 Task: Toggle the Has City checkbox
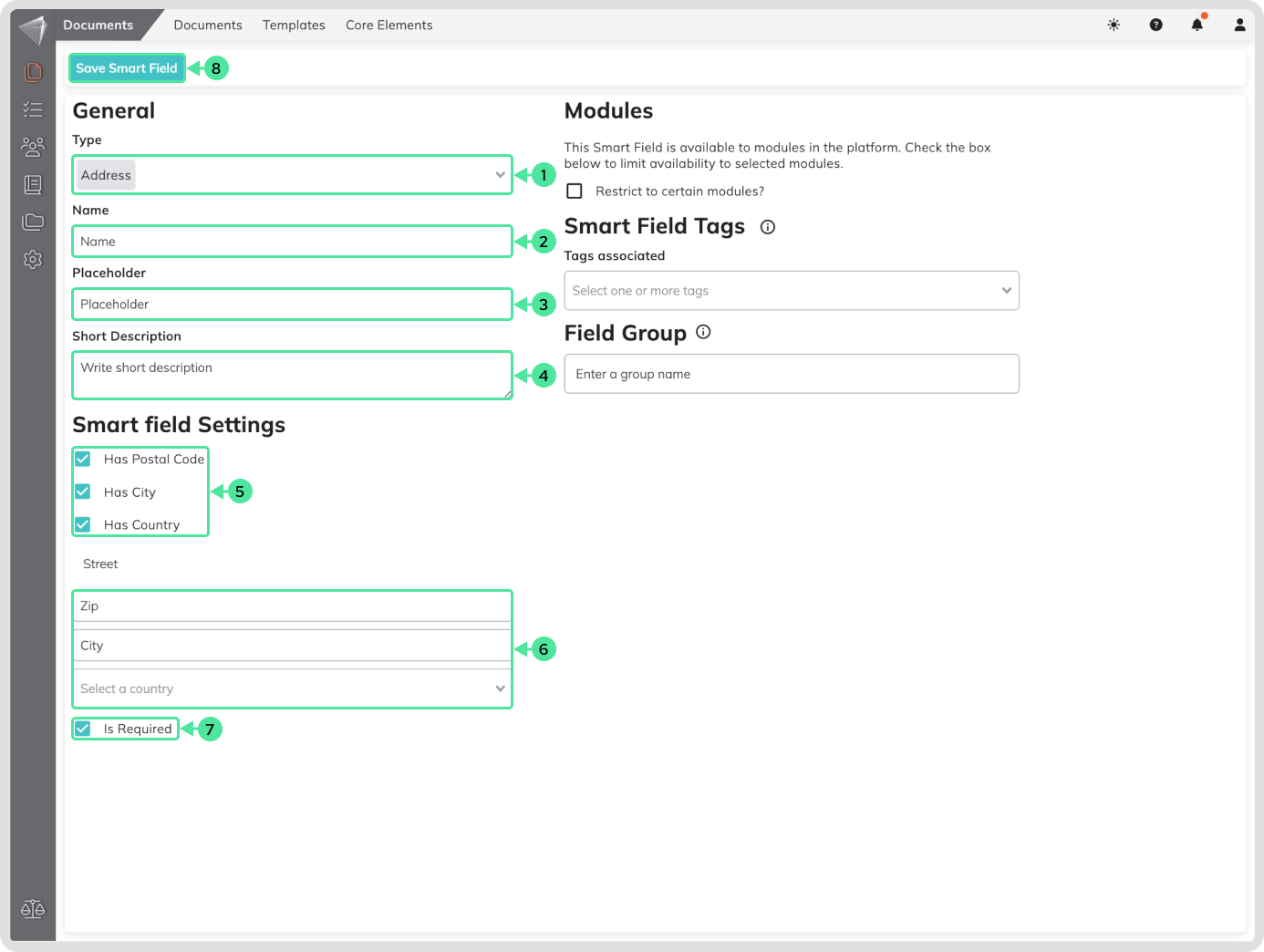(83, 492)
